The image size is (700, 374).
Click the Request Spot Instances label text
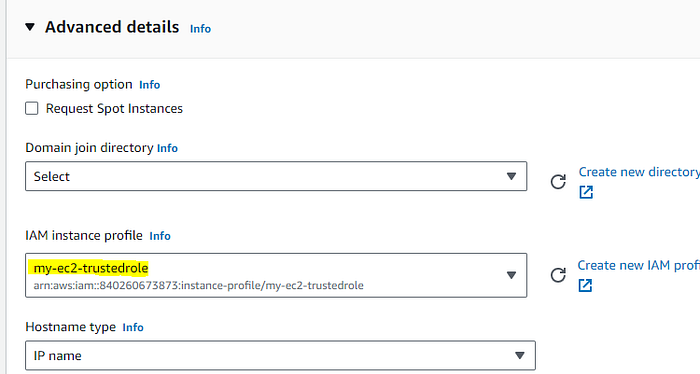[114, 108]
